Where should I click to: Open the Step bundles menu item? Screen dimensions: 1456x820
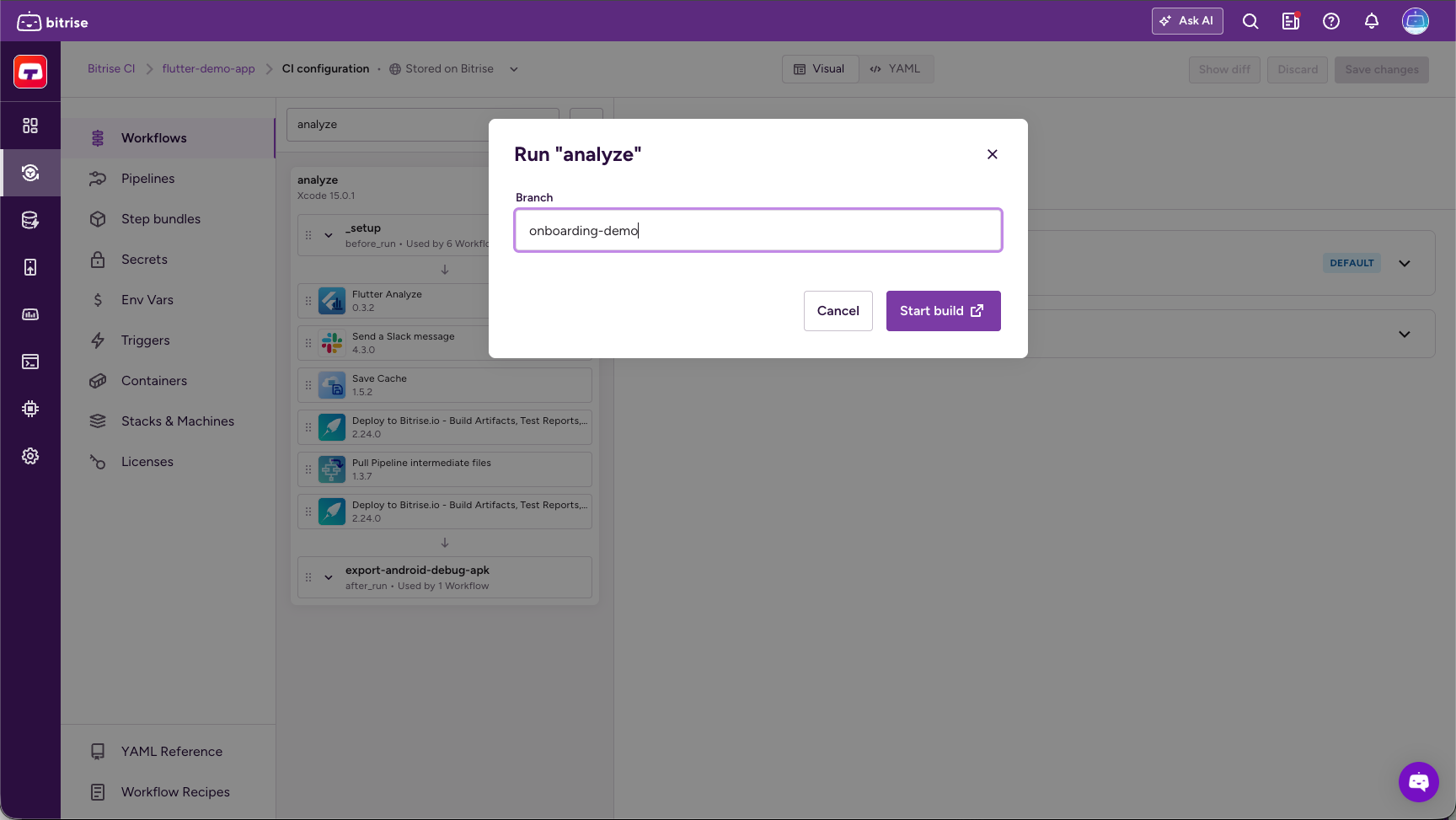[x=169, y=219]
